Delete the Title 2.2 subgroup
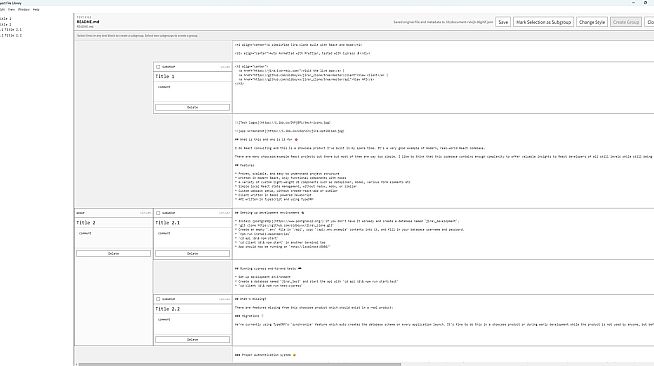Screen dimensions: 654x366 click(x=192, y=340)
